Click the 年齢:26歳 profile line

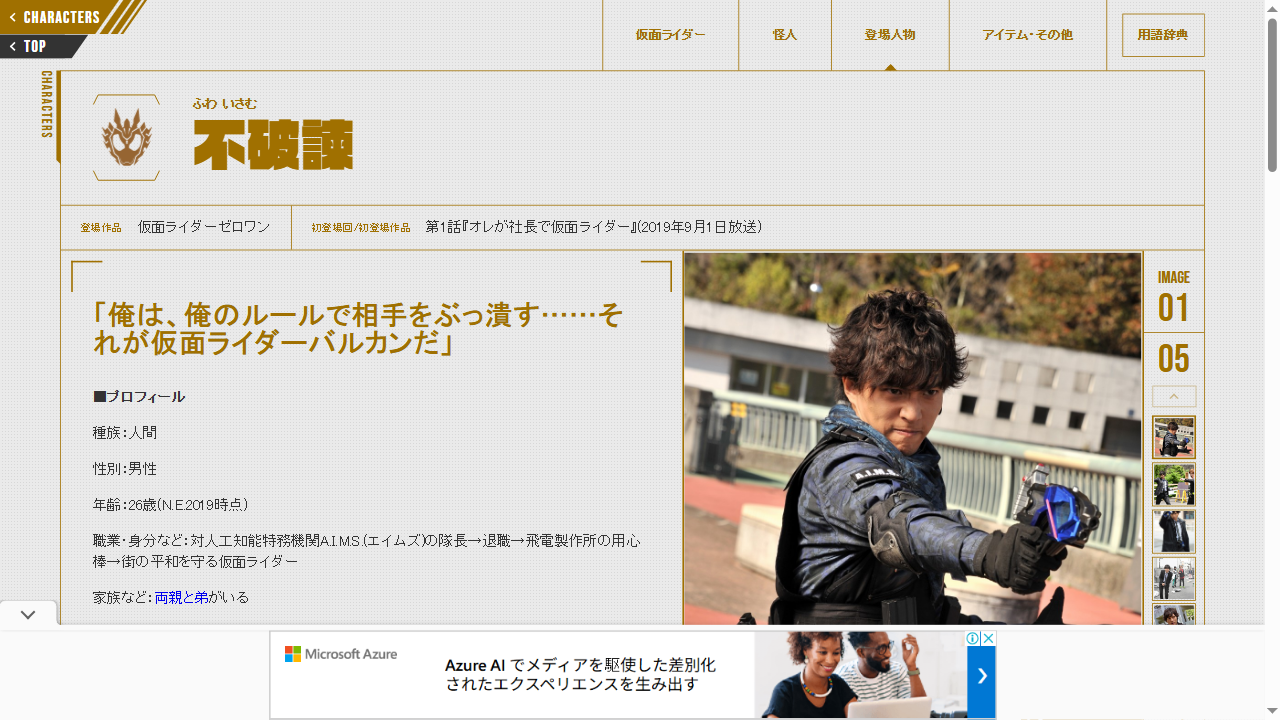tap(171, 505)
